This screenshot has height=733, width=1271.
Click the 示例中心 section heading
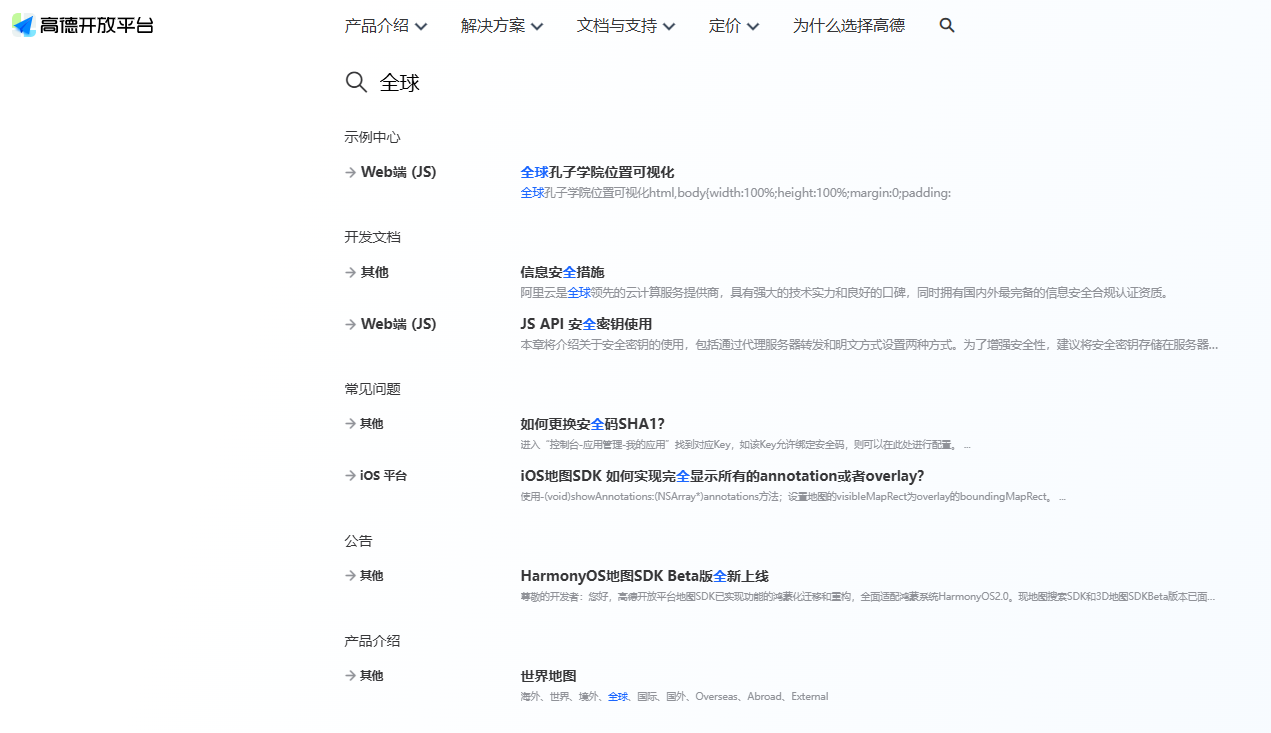pyautogui.click(x=372, y=137)
